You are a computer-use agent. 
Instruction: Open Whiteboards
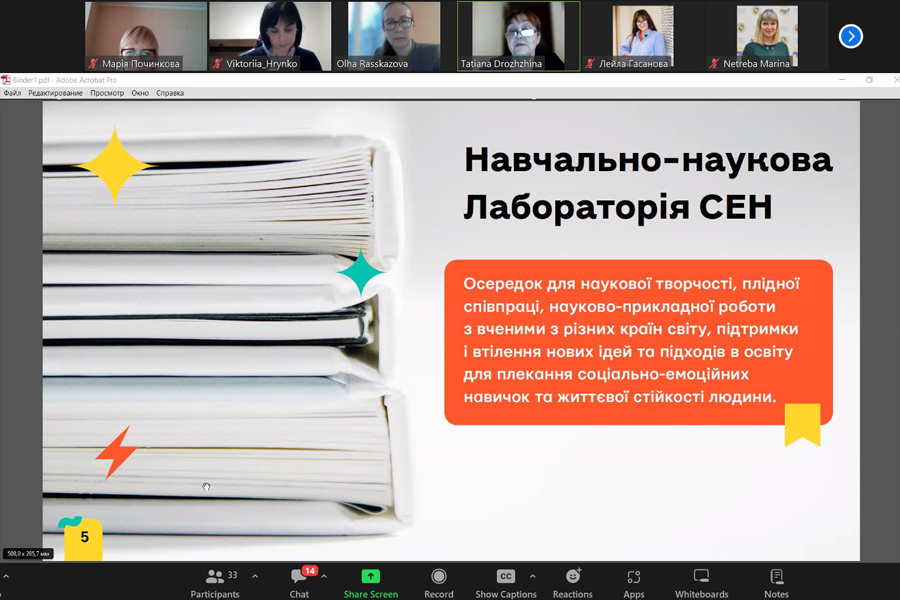pos(701,583)
